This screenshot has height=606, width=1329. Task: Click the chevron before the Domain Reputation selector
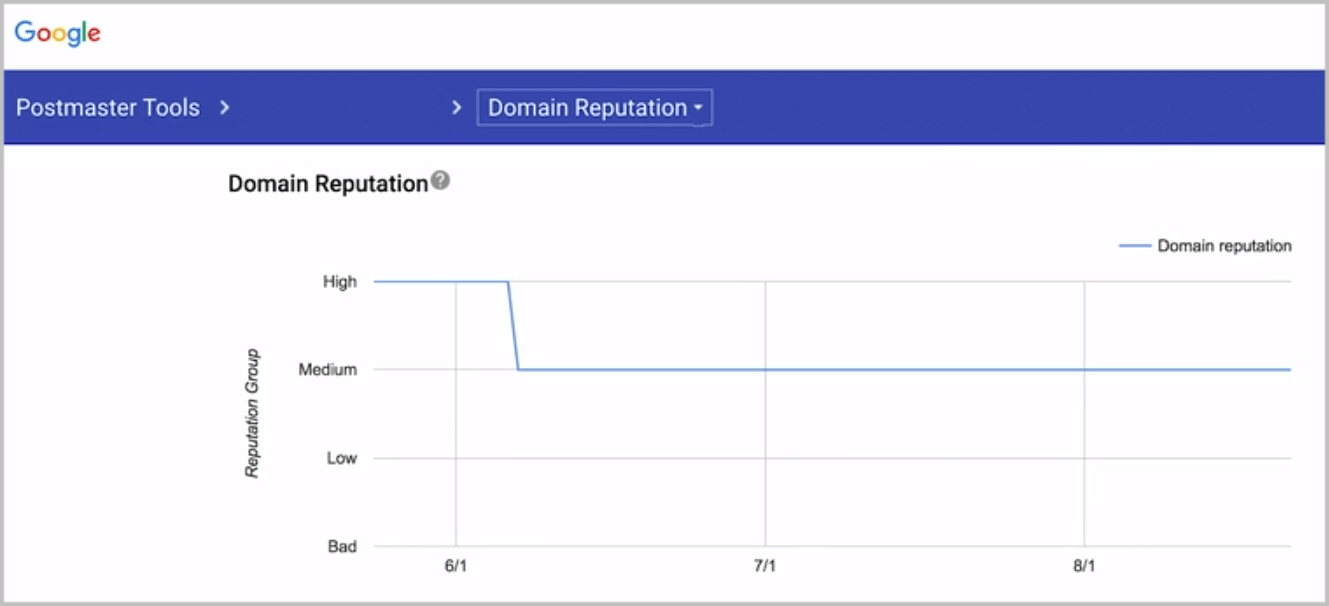click(x=457, y=107)
